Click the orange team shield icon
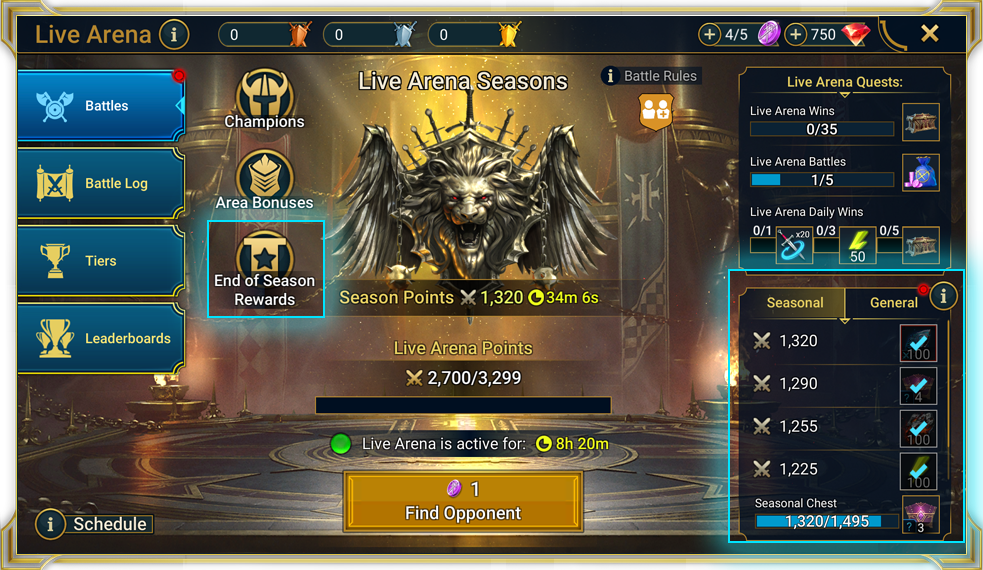The width and height of the screenshot is (983, 570). coord(656,111)
